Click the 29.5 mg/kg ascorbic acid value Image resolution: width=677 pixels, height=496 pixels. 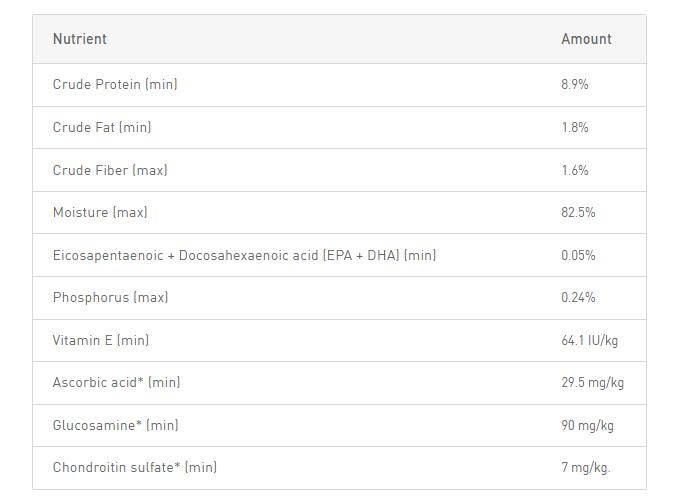click(592, 382)
